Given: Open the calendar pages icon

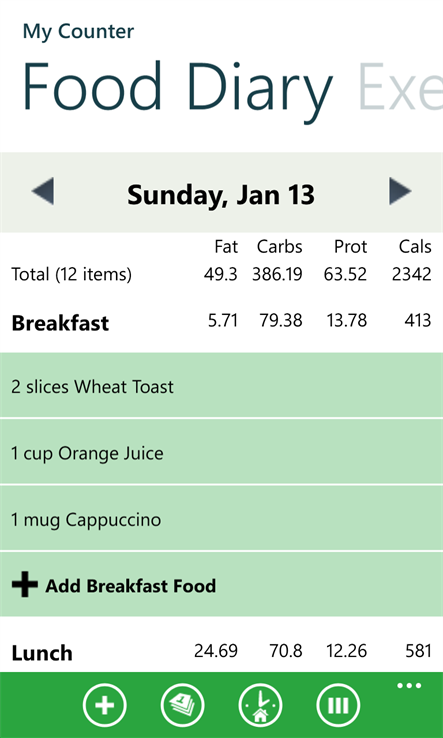Looking at the screenshot, I should [183, 705].
